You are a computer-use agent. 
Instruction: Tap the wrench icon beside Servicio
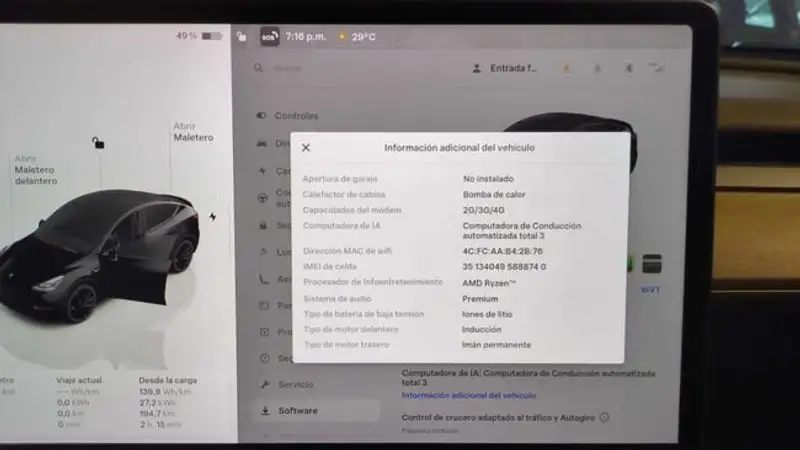pos(265,385)
